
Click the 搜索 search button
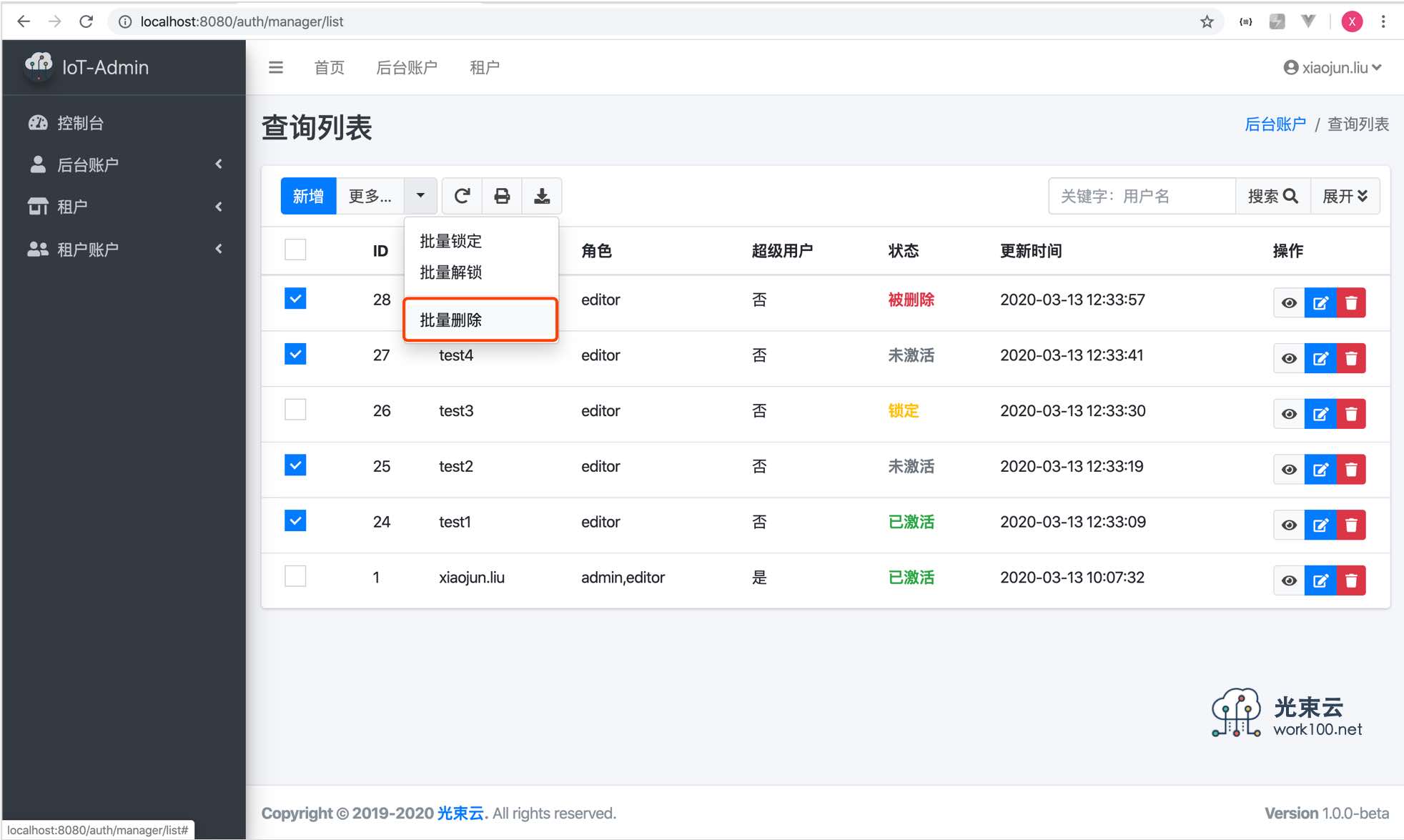[1272, 196]
